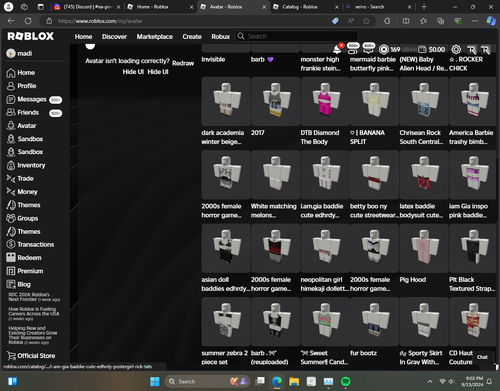Viewport: 500px width, 391px height.
Task: Select the Pig Hood item thumbnail
Action: [x=424, y=248]
